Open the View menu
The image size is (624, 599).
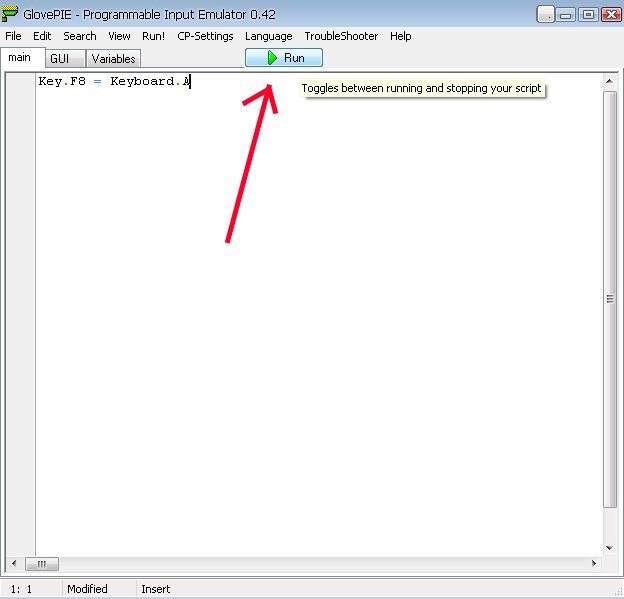click(119, 36)
